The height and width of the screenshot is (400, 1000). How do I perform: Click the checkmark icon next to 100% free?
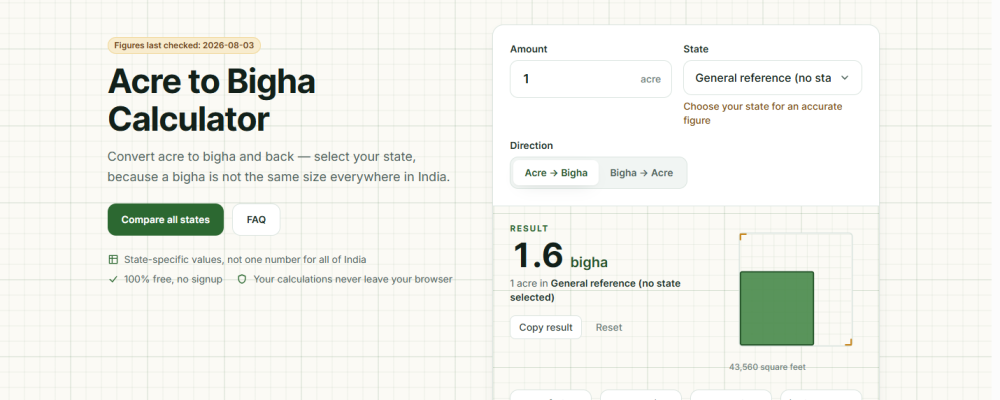[113, 279]
